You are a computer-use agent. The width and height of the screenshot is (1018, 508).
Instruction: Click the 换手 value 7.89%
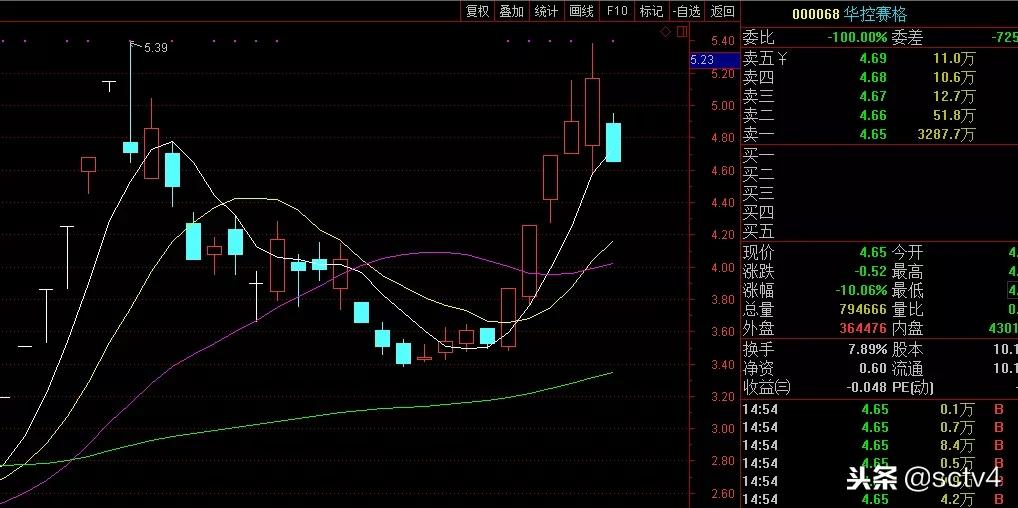click(x=867, y=349)
